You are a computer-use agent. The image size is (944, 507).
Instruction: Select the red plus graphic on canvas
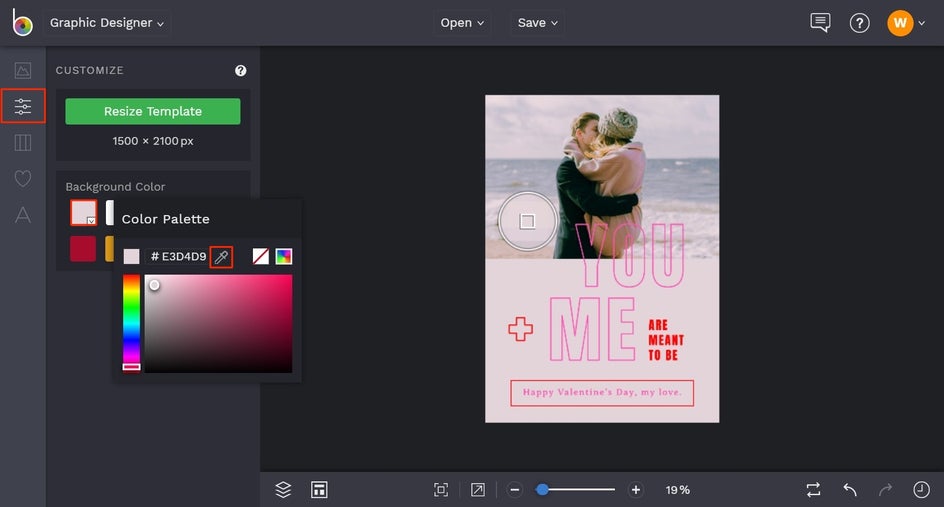tap(521, 329)
